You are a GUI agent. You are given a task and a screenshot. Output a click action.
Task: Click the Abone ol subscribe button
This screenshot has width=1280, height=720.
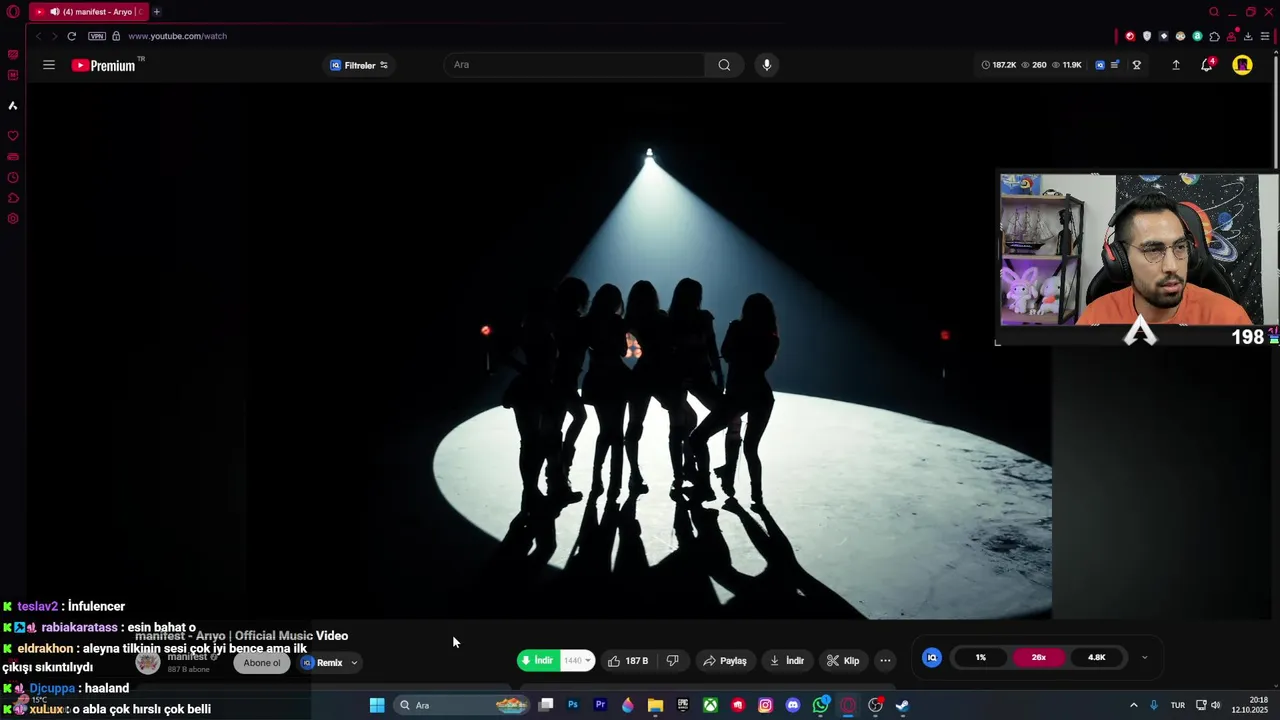[x=262, y=663]
